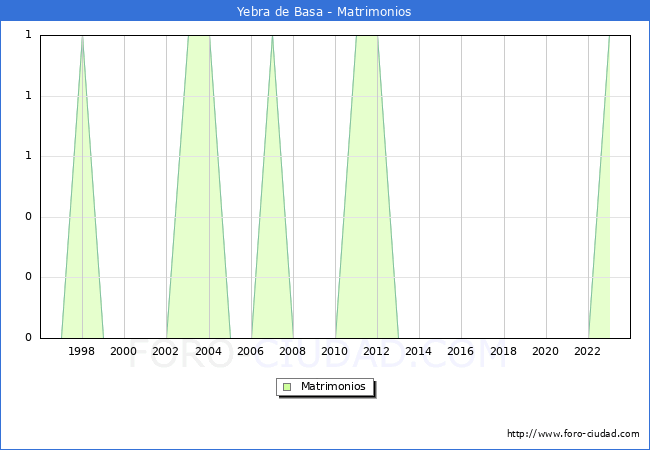Click the peak of the 2007 spike
This screenshot has height=450, width=650.
(x=272, y=37)
